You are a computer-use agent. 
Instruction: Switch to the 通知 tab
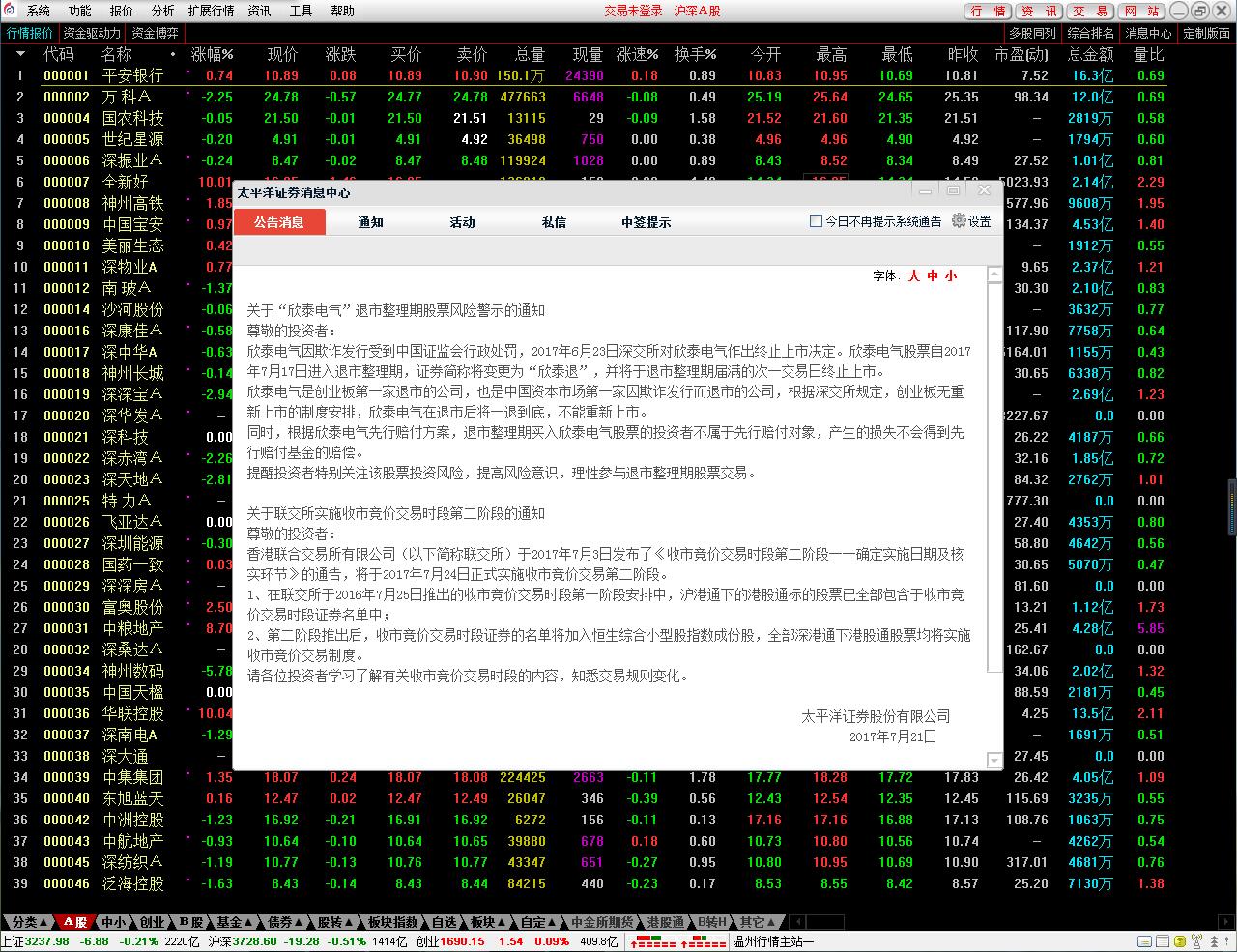click(370, 222)
